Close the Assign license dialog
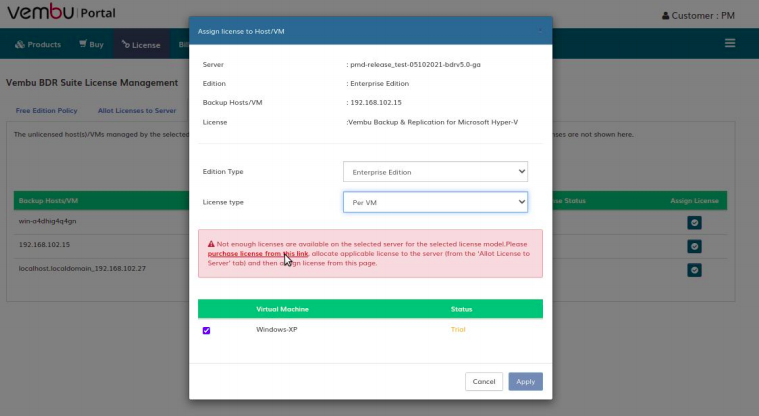759x416 pixels. click(x=540, y=31)
